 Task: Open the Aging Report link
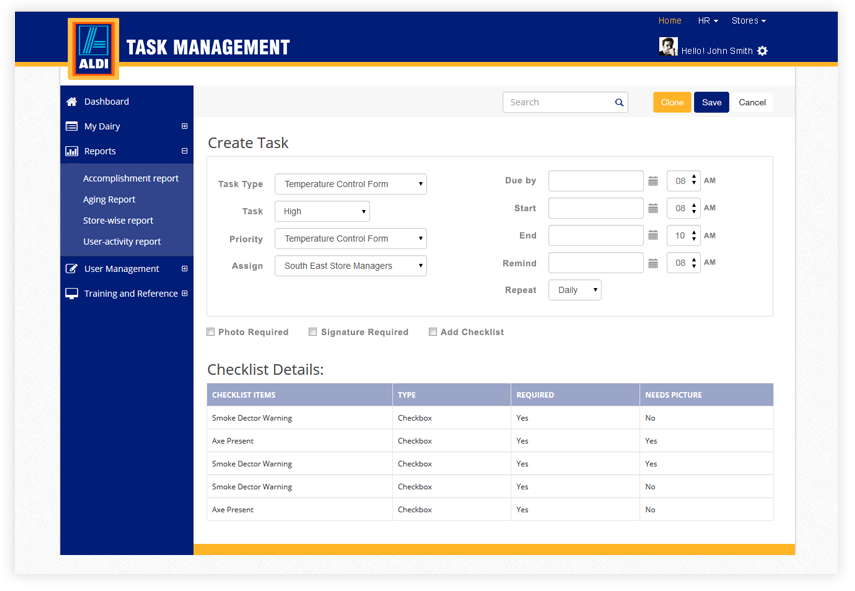click(x=109, y=200)
